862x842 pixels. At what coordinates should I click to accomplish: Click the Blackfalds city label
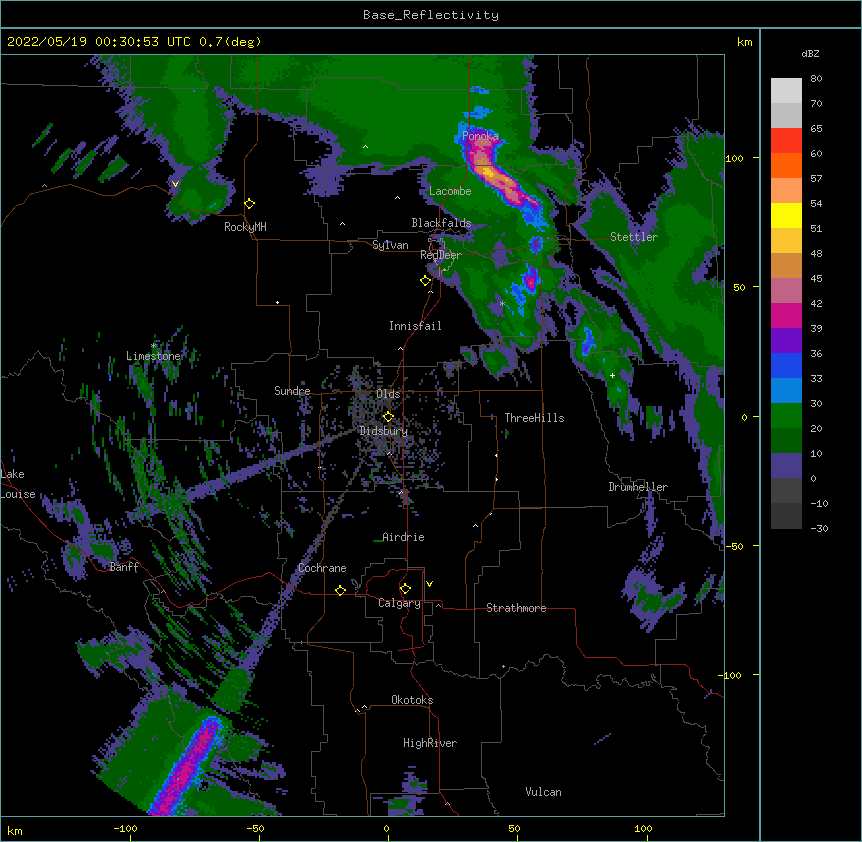[x=441, y=223]
